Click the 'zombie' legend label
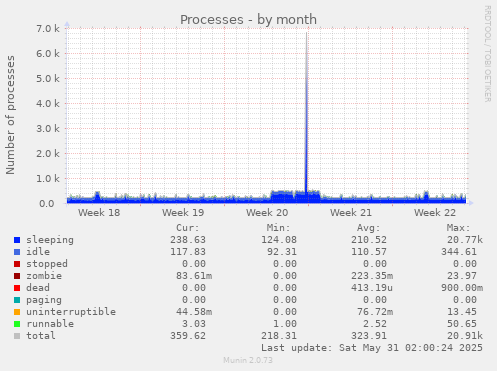Image resolution: width=497 pixels, height=371 pixels. [x=44, y=276]
